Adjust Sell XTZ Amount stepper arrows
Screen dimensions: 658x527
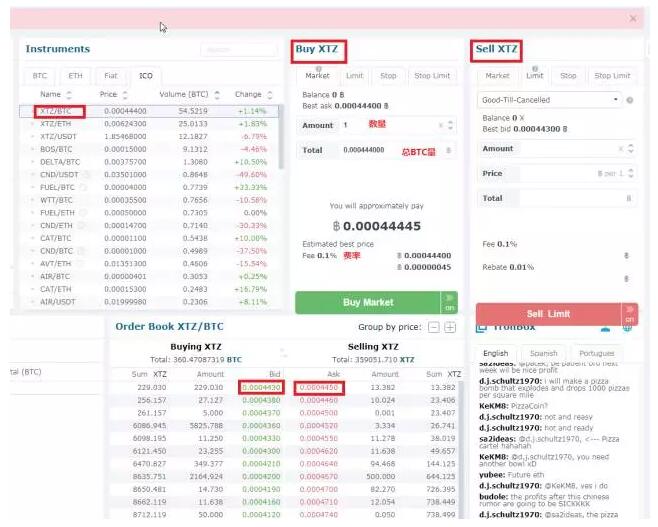(629, 148)
